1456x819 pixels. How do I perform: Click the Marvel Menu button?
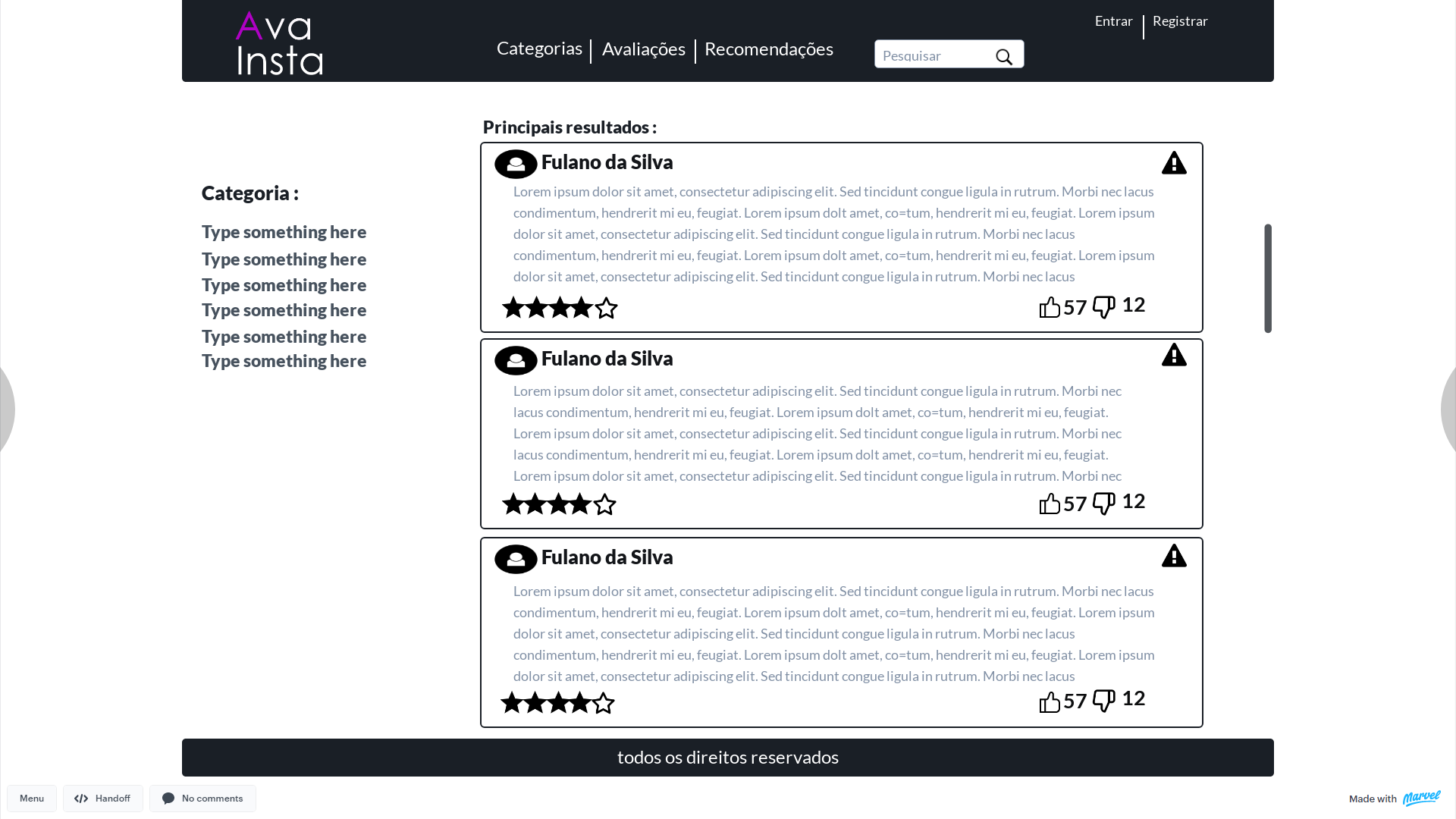point(32,799)
